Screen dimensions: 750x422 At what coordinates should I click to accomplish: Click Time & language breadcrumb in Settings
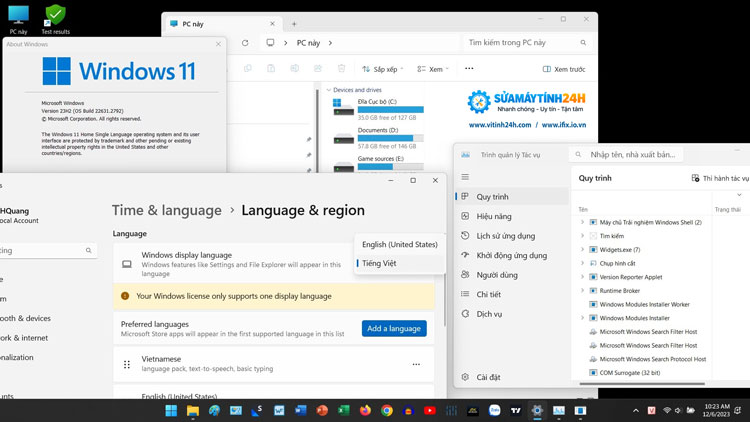tap(166, 210)
